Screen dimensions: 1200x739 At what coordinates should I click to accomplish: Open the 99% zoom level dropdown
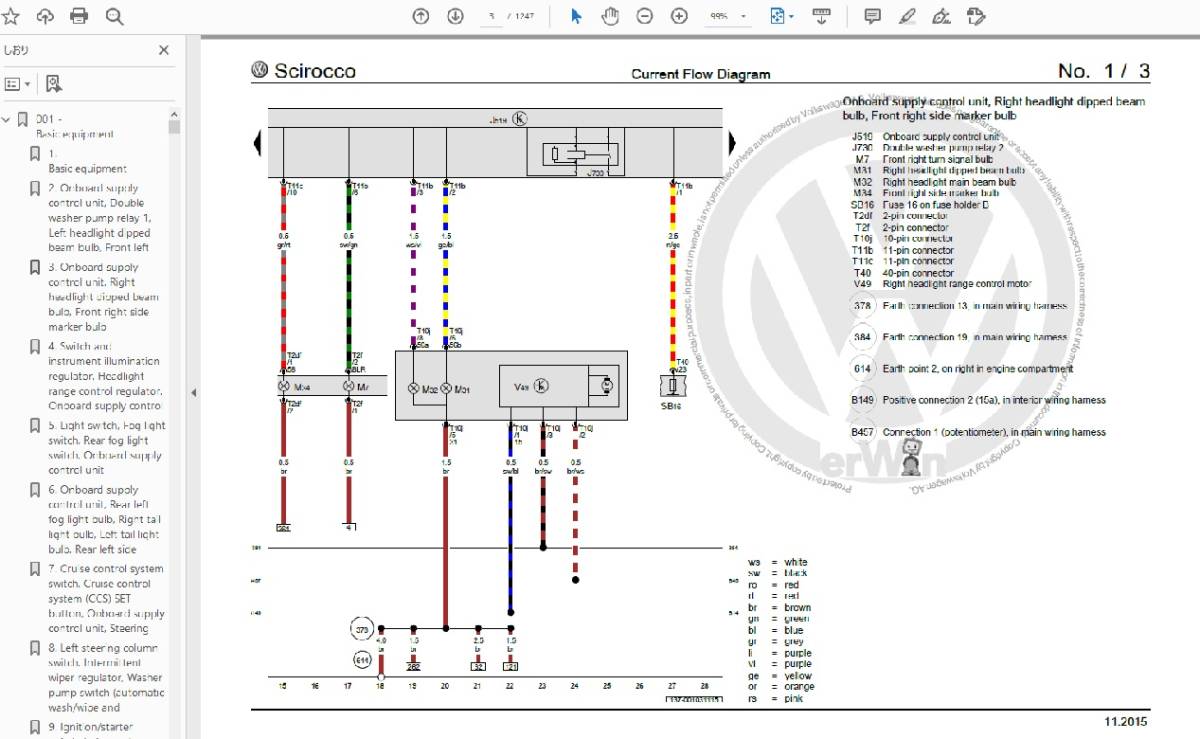click(x=729, y=16)
